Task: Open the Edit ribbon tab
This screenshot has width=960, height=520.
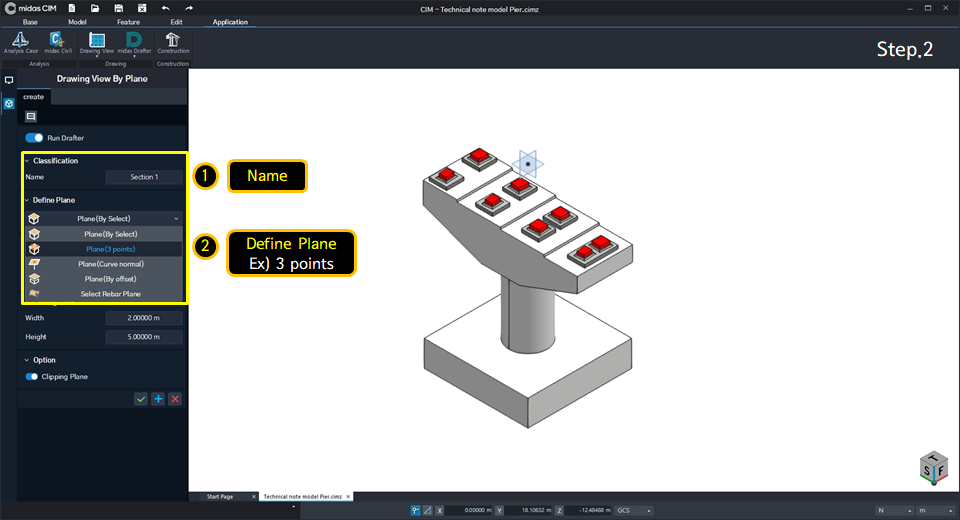Action: coord(176,22)
